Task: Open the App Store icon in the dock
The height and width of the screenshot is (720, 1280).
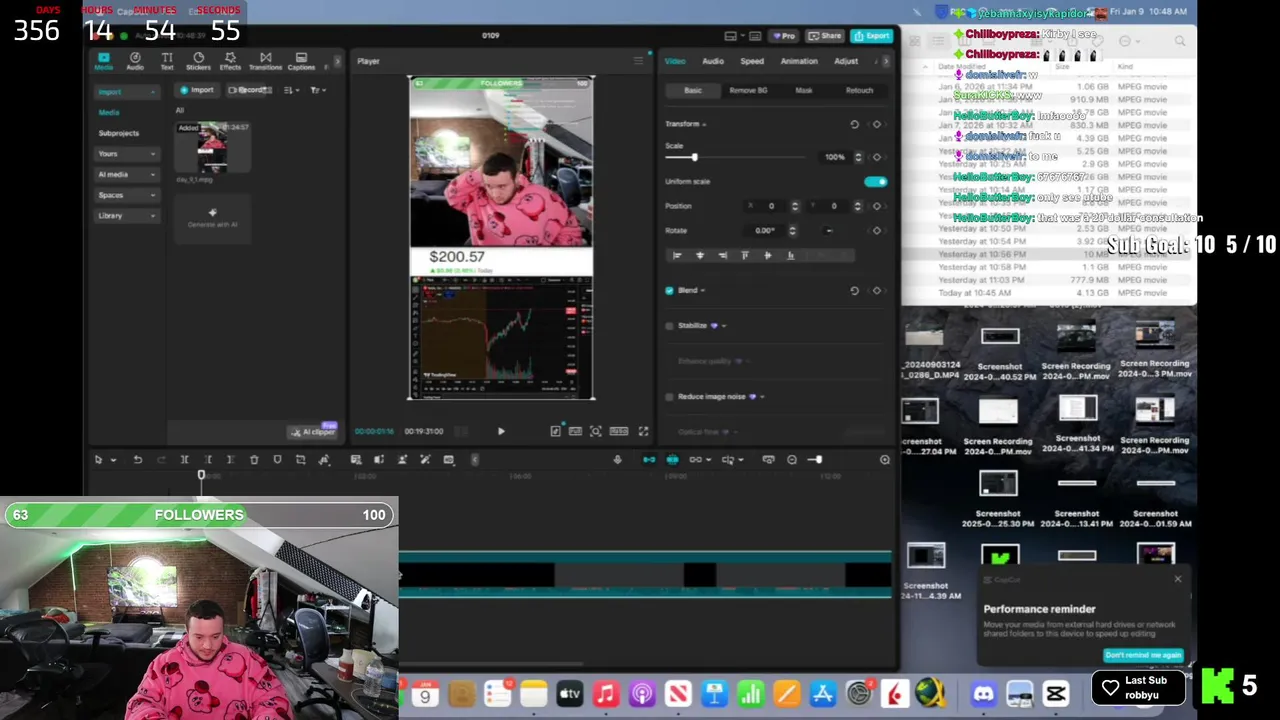Action: pos(822,694)
